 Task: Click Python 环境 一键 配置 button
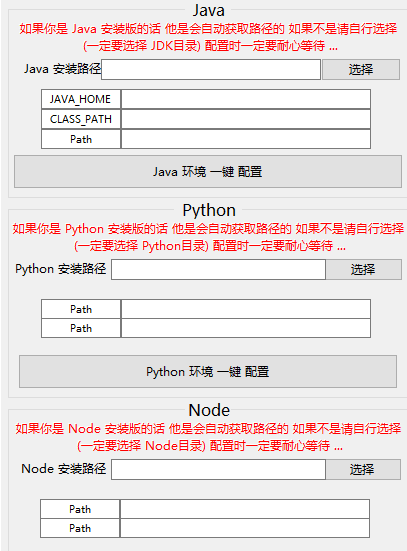point(208,371)
